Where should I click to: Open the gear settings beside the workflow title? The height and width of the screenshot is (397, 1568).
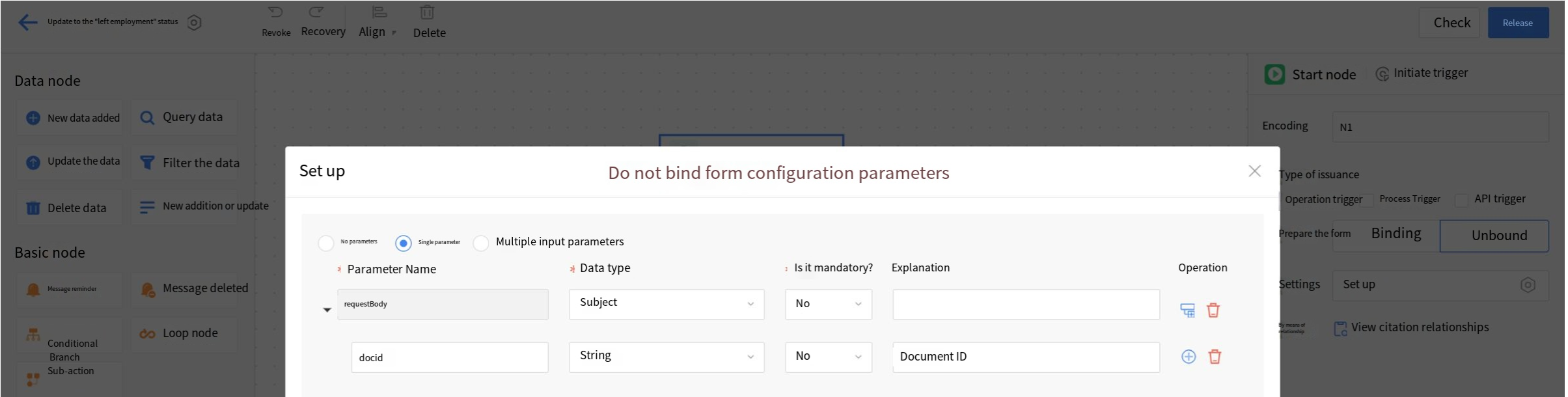(x=194, y=23)
